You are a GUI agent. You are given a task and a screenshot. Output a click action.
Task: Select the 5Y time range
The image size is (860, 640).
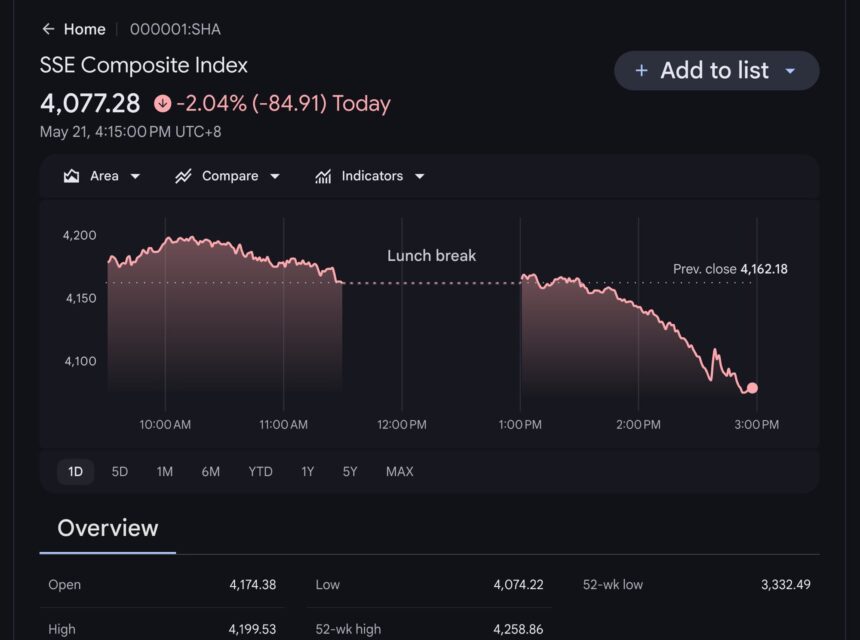350,472
